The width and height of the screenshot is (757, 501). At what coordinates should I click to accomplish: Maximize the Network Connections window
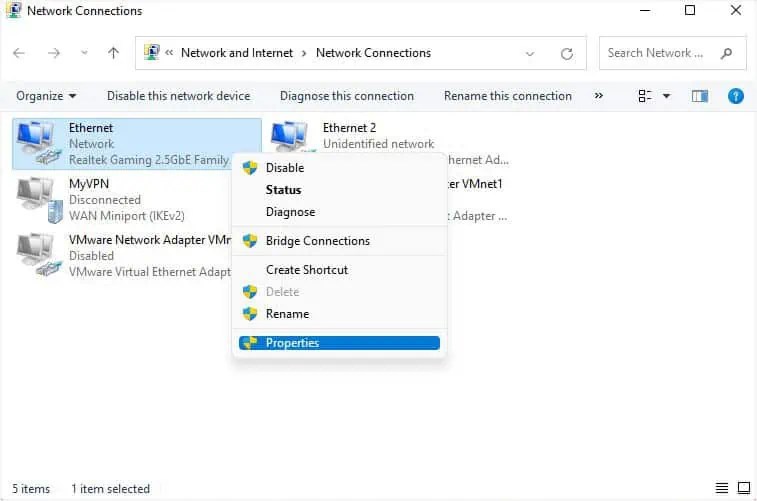pyautogui.click(x=690, y=10)
